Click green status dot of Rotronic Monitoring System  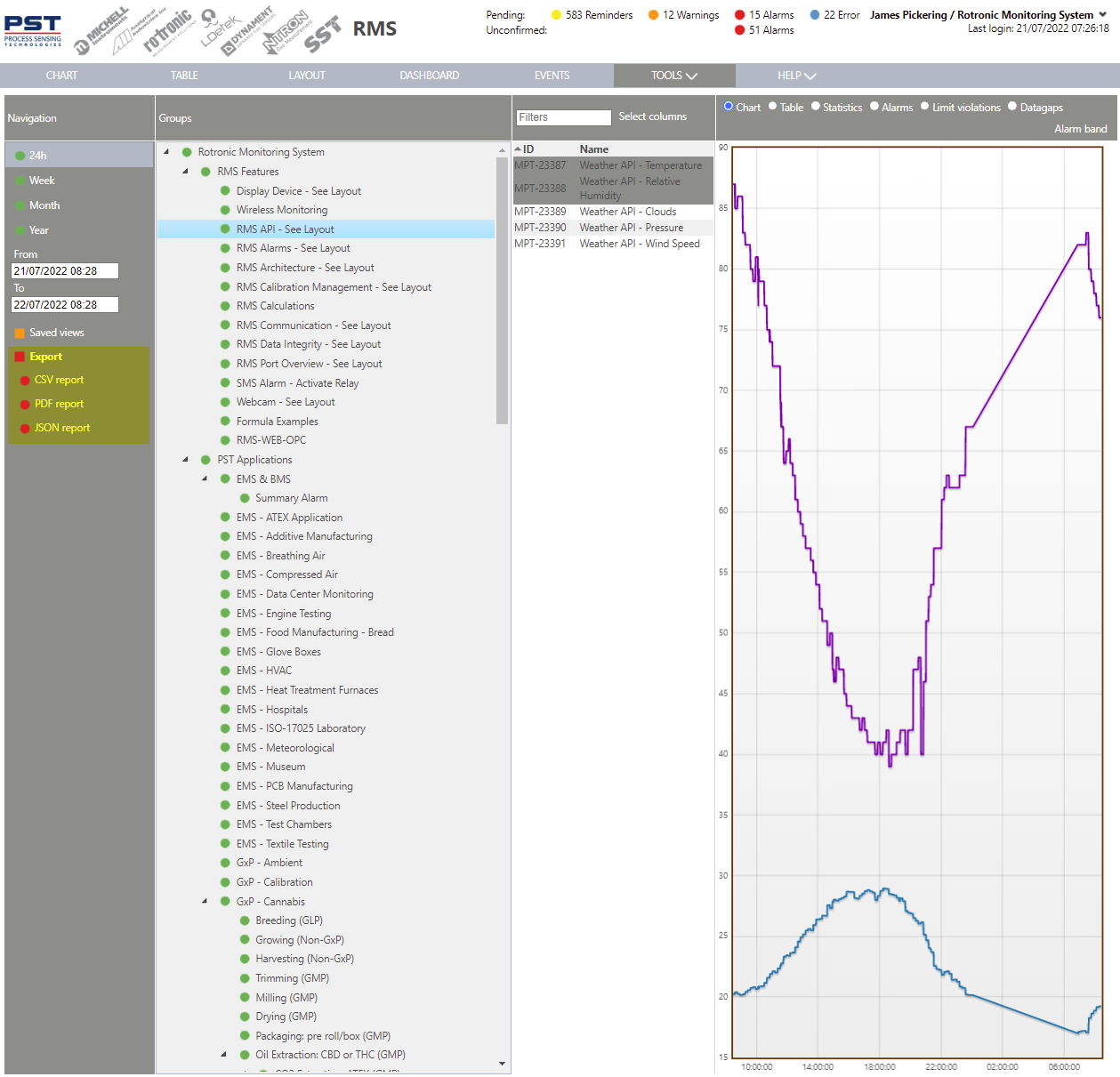coord(187,153)
